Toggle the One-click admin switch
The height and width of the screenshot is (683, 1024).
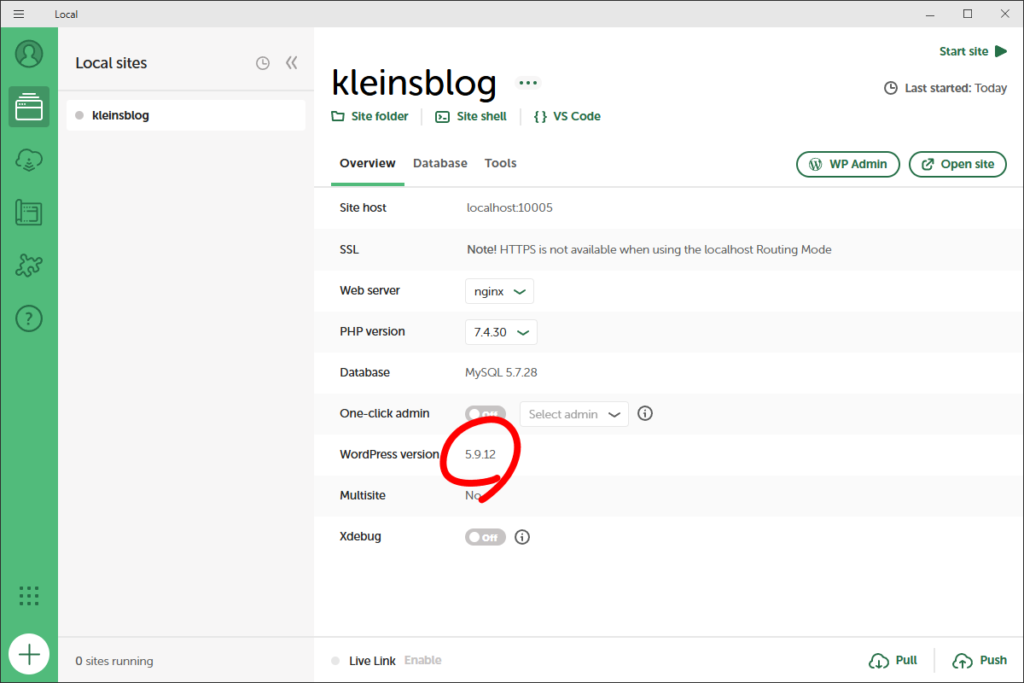485,414
